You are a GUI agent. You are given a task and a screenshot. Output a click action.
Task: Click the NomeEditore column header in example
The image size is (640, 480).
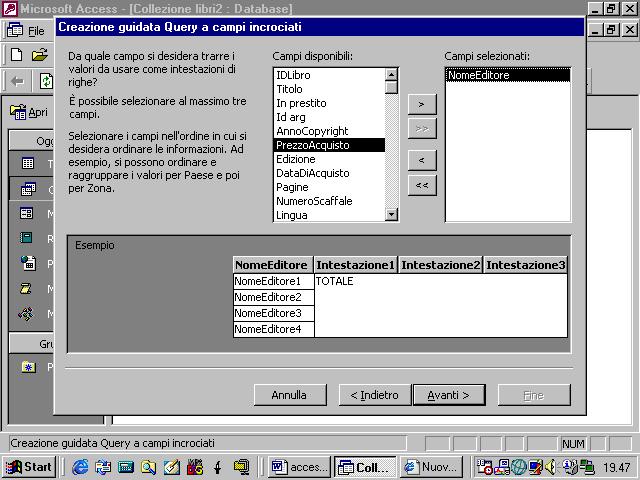[273, 265]
